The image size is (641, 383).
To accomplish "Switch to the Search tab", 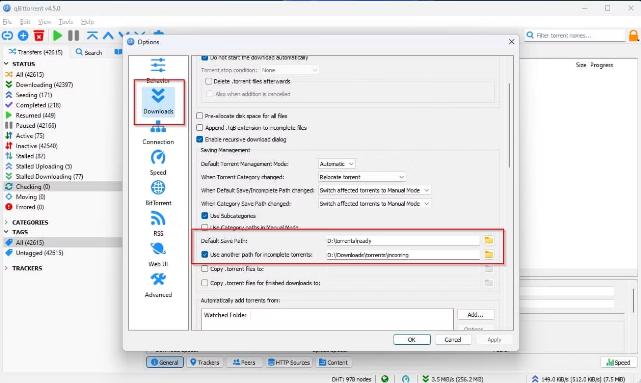I will pos(89,52).
